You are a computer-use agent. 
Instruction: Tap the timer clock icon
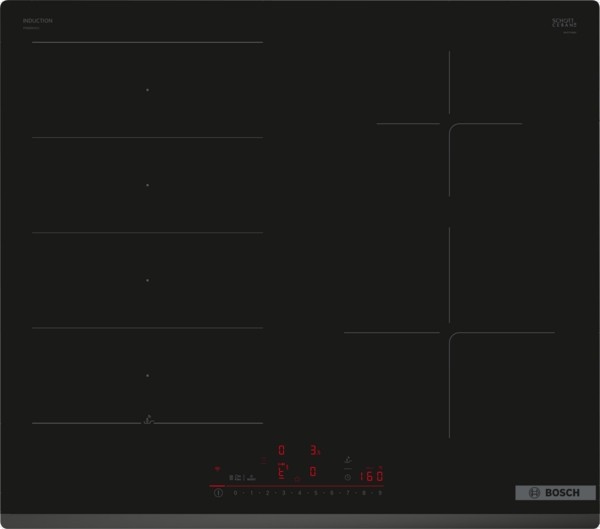[x=347, y=477]
